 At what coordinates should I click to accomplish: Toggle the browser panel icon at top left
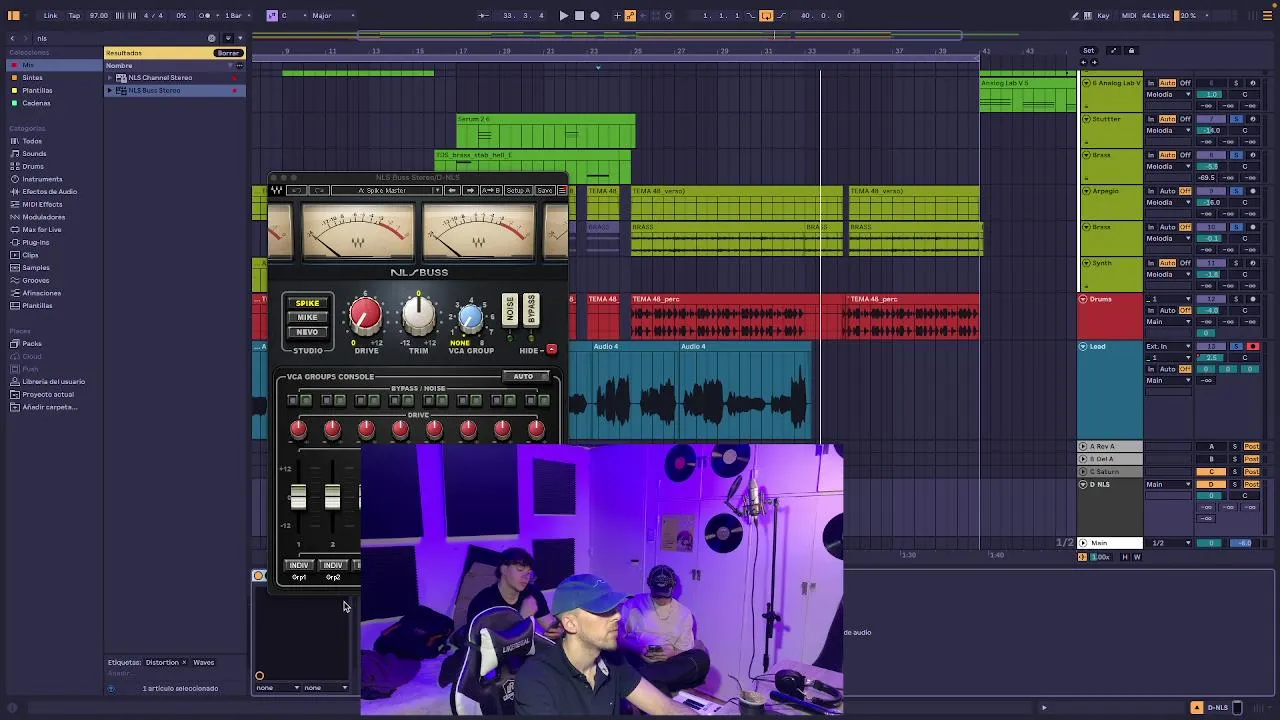pyautogui.click(x=14, y=15)
